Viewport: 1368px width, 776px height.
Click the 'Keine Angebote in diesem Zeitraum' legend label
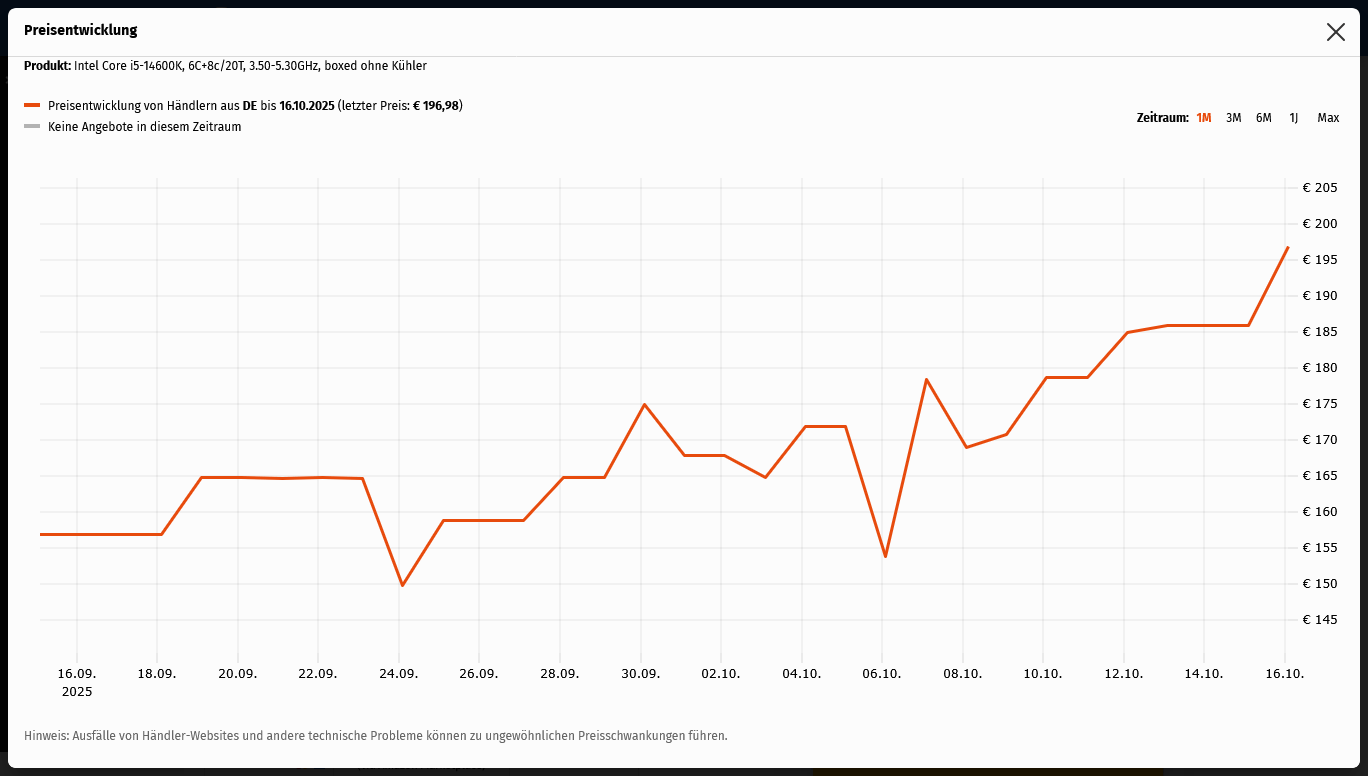point(144,127)
